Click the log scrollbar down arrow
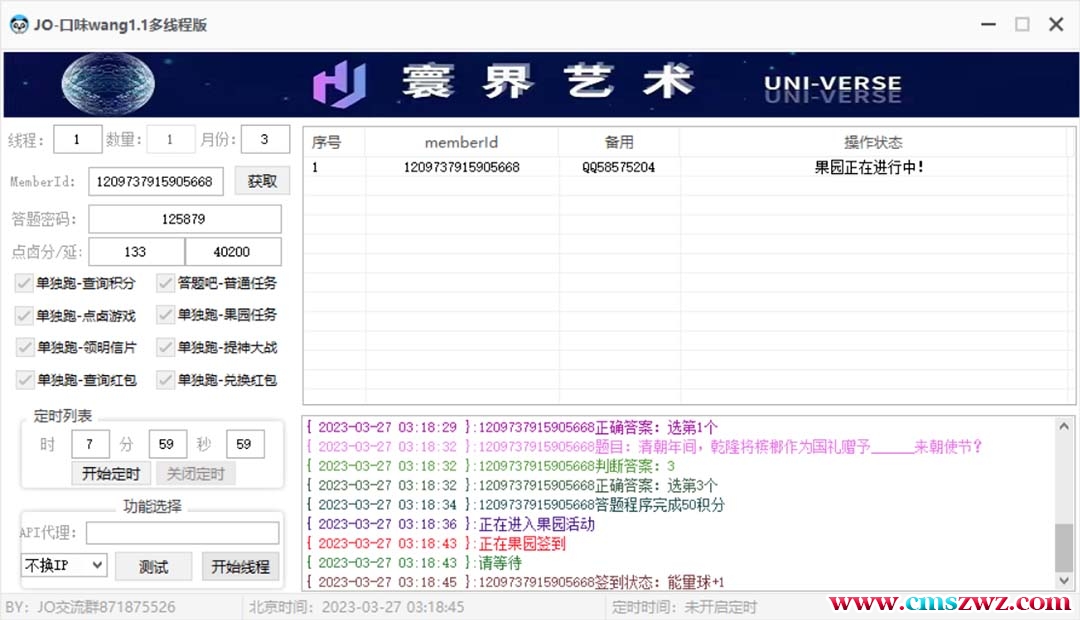The image size is (1080, 620). point(1066,580)
